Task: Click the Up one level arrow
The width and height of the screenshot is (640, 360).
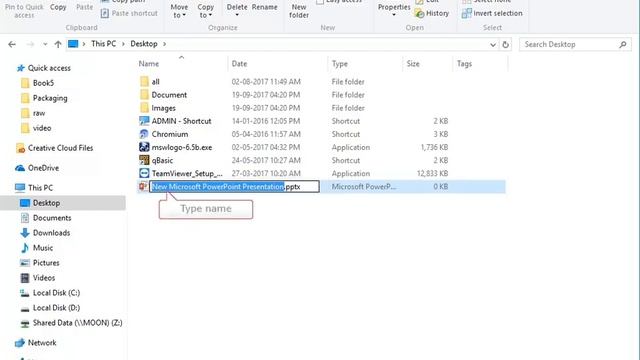Action: 58,44
